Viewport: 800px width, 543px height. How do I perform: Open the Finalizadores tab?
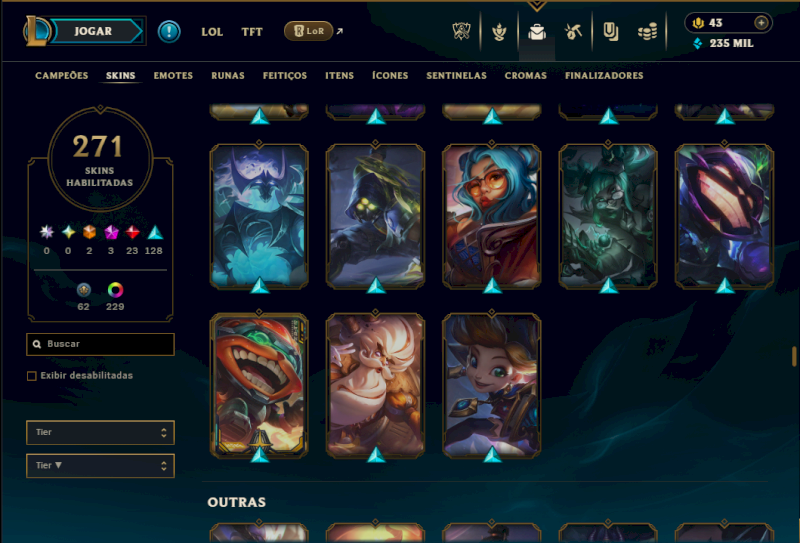pyautogui.click(x=604, y=76)
